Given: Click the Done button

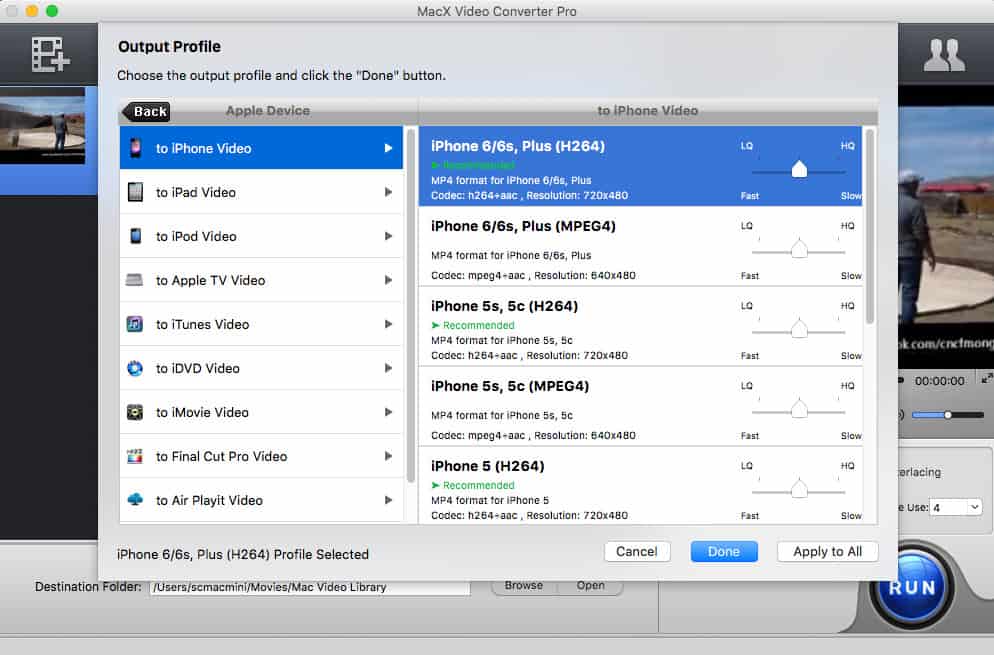Looking at the screenshot, I should [x=724, y=552].
